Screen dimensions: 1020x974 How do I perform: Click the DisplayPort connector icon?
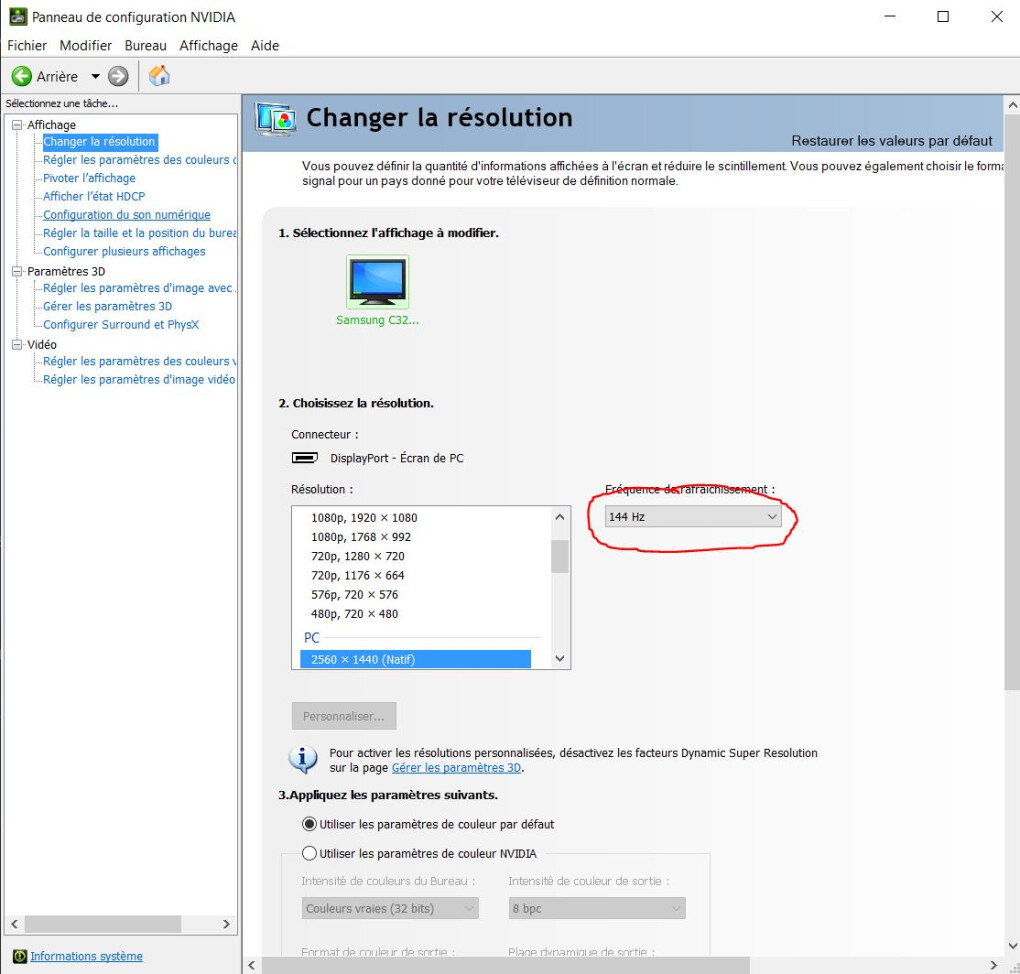tap(304, 457)
